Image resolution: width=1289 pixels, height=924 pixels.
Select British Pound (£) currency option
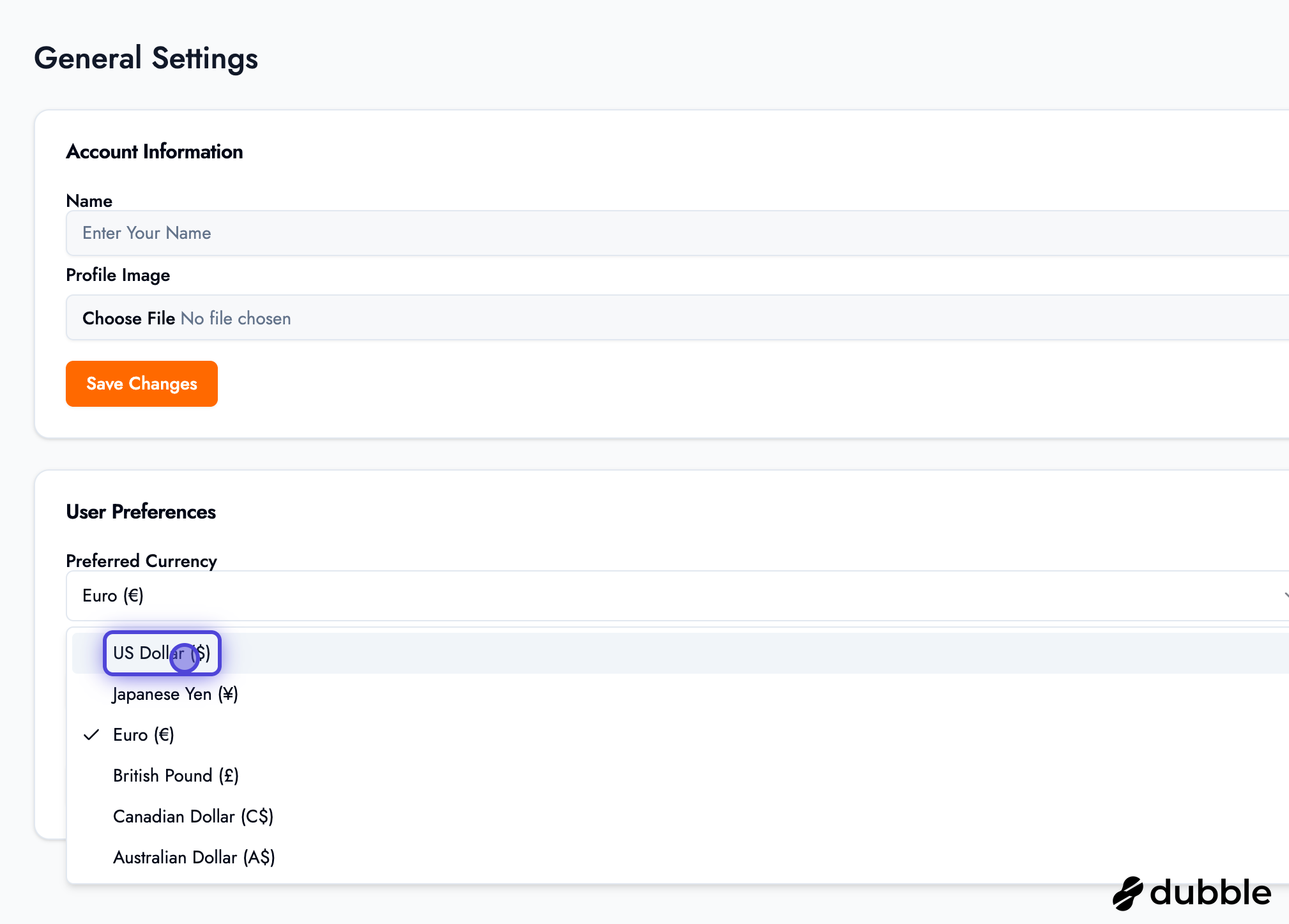(176, 775)
